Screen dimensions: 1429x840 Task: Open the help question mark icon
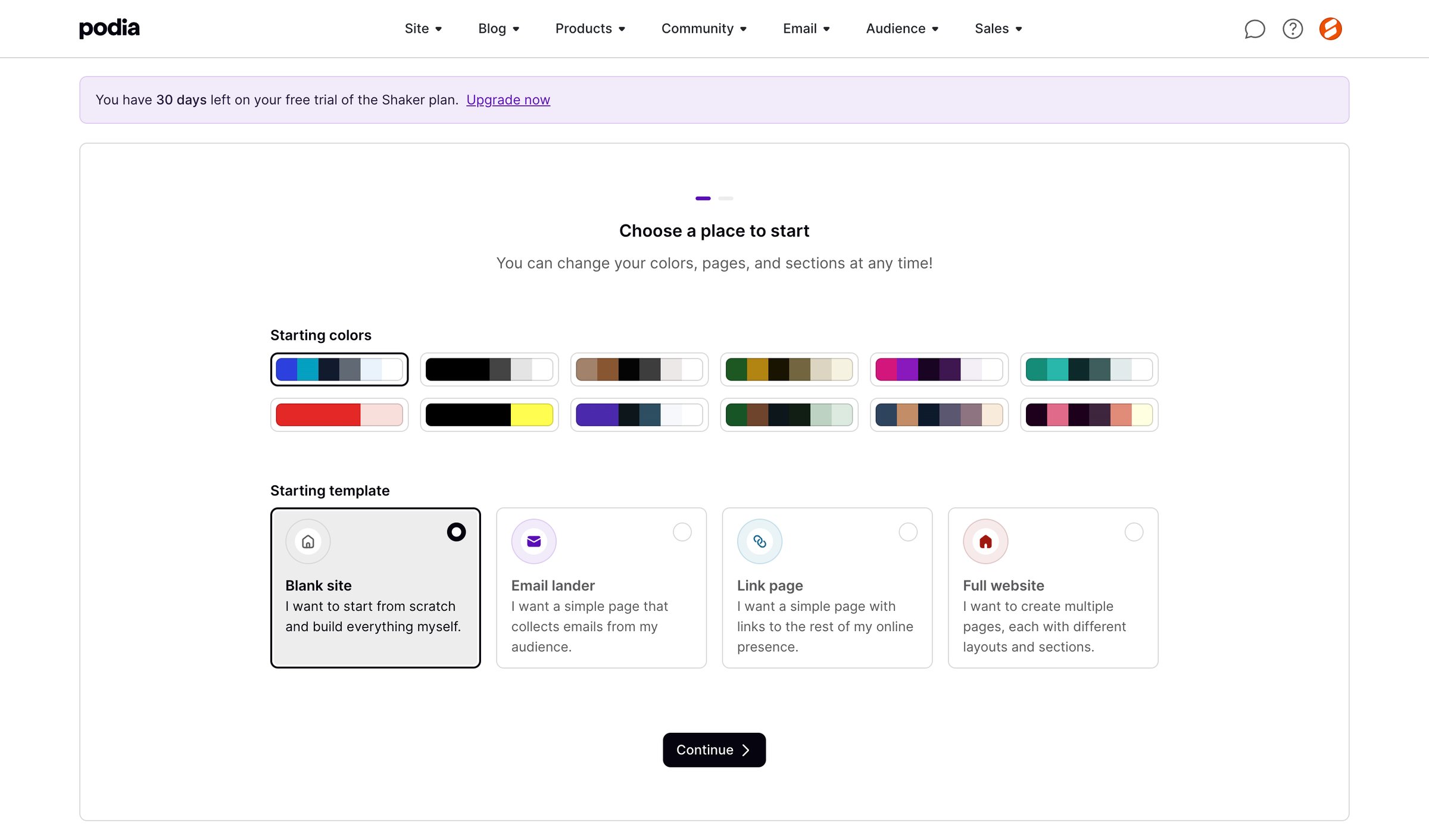coord(1293,29)
